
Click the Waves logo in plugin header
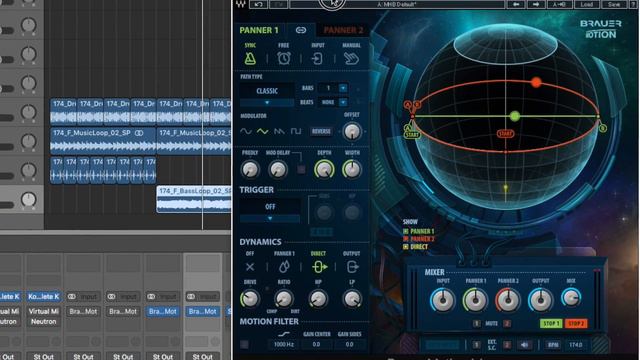point(241,4)
